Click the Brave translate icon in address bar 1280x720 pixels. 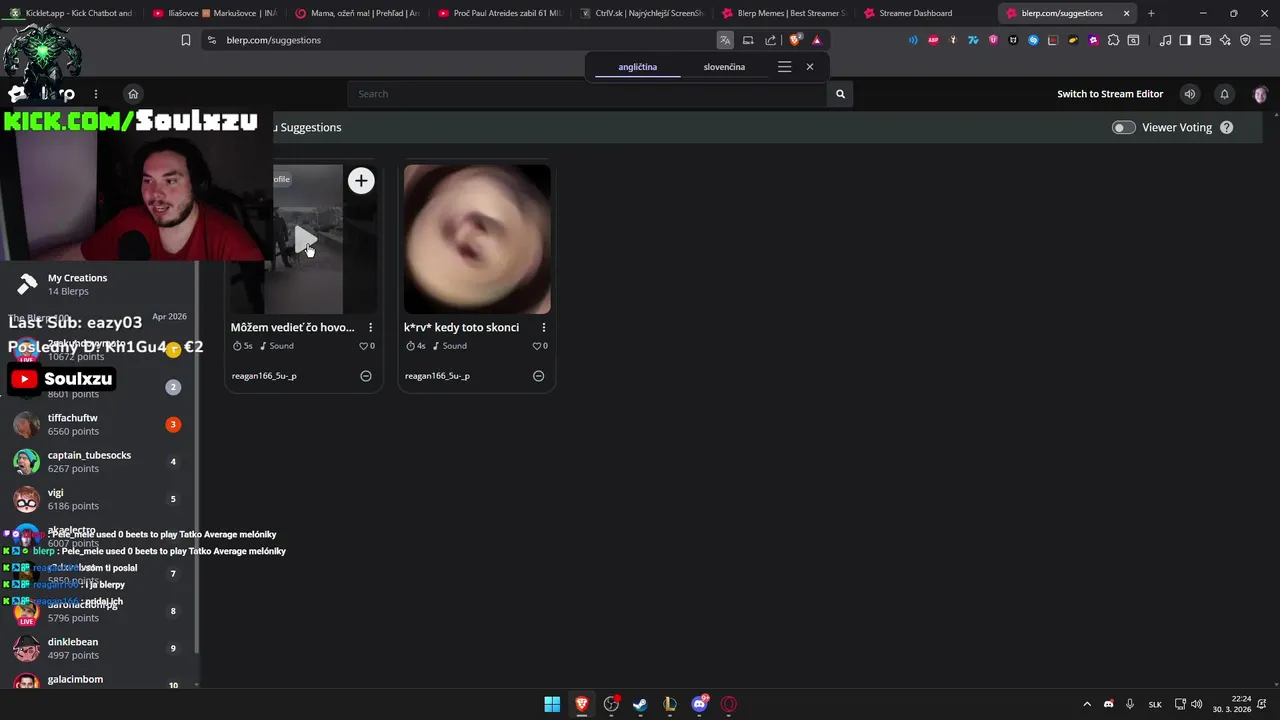725,40
